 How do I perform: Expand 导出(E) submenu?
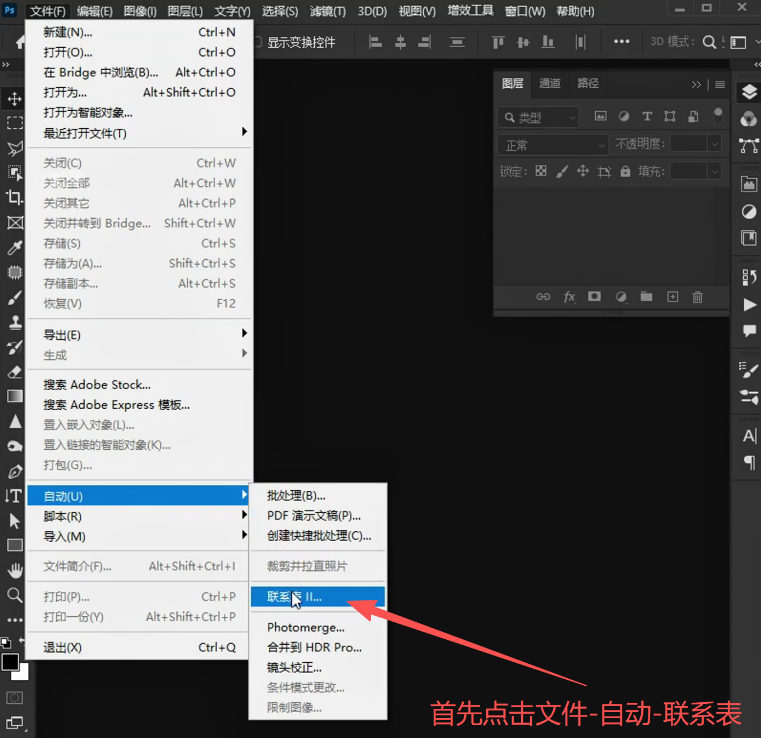click(x=140, y=335)
